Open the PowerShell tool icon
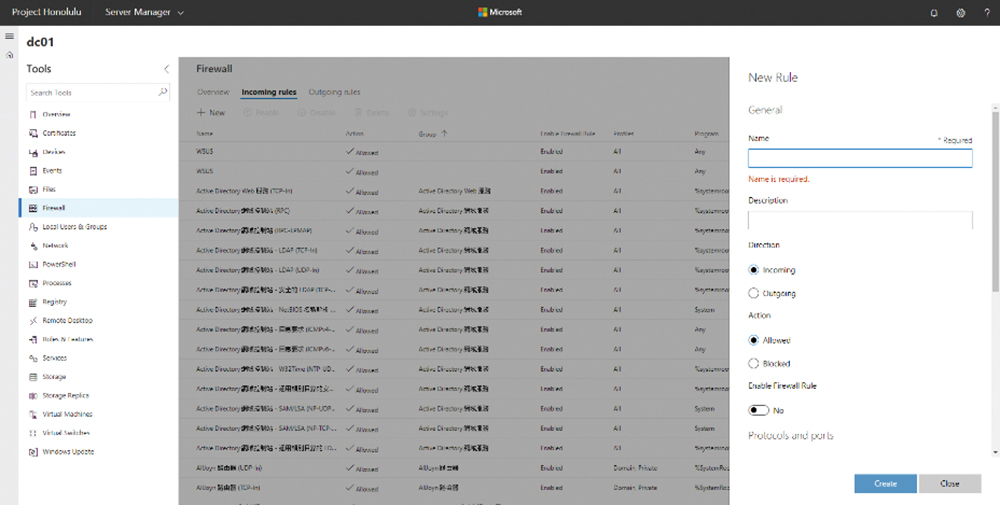Screen dimensions: 1000x505 click(33, 264)
